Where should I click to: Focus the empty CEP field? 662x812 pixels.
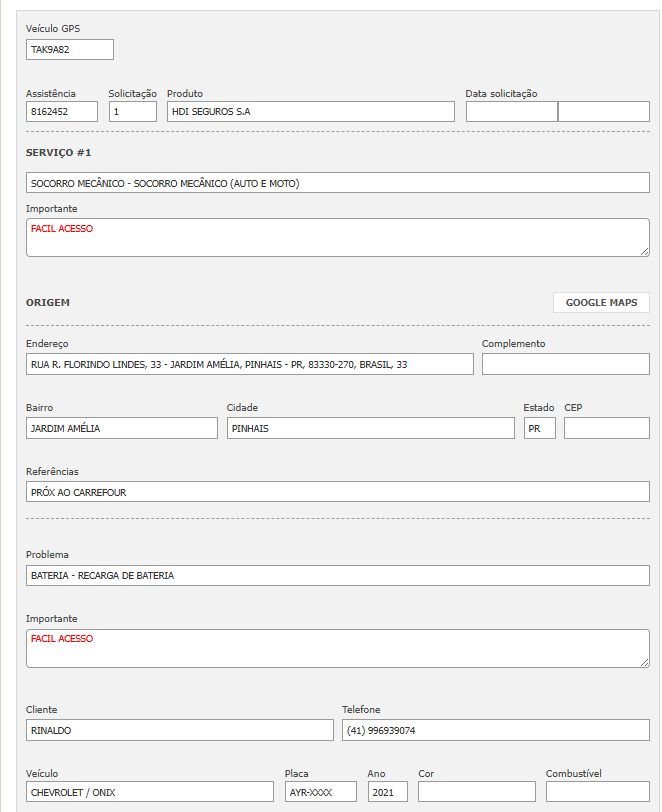pos(606,428)
